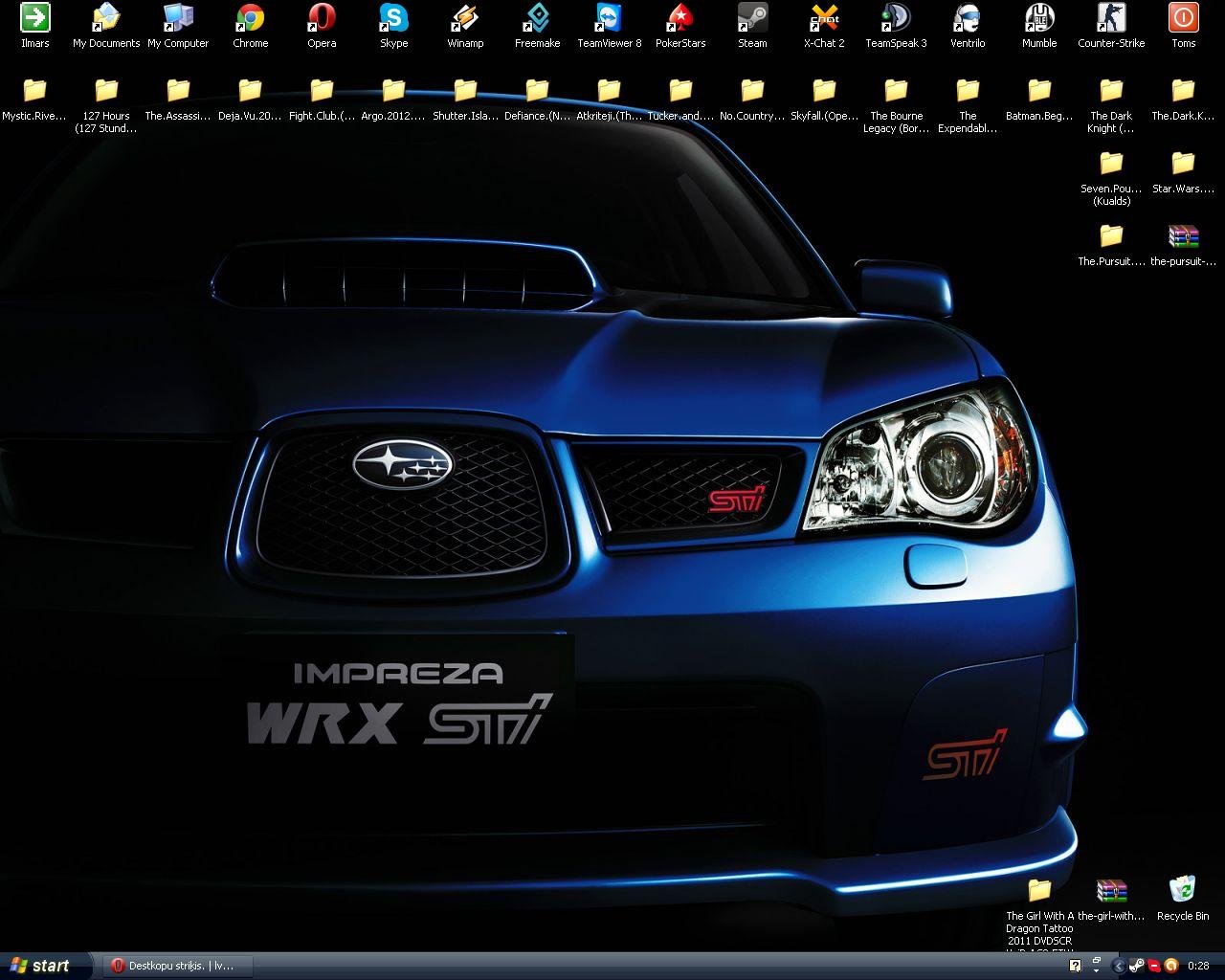Select The Expendabl... folder
Screen dimensions: 1225x980
click(x=968, y=105)
